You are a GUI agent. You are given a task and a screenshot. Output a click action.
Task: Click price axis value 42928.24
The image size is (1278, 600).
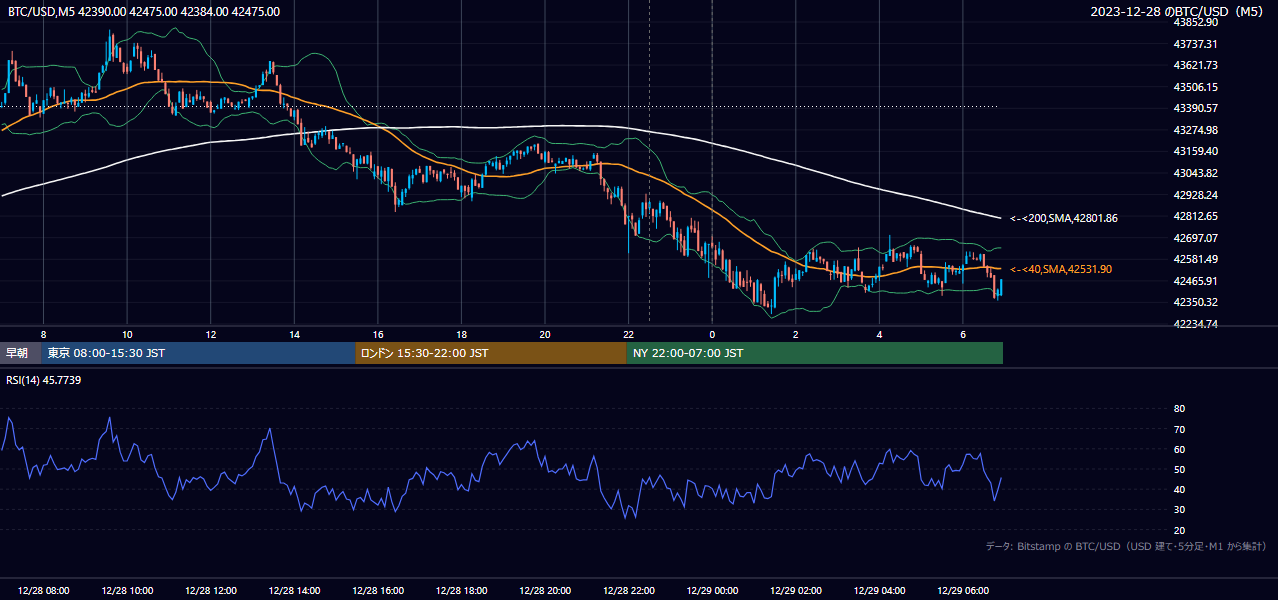(x=1195, y=195)
